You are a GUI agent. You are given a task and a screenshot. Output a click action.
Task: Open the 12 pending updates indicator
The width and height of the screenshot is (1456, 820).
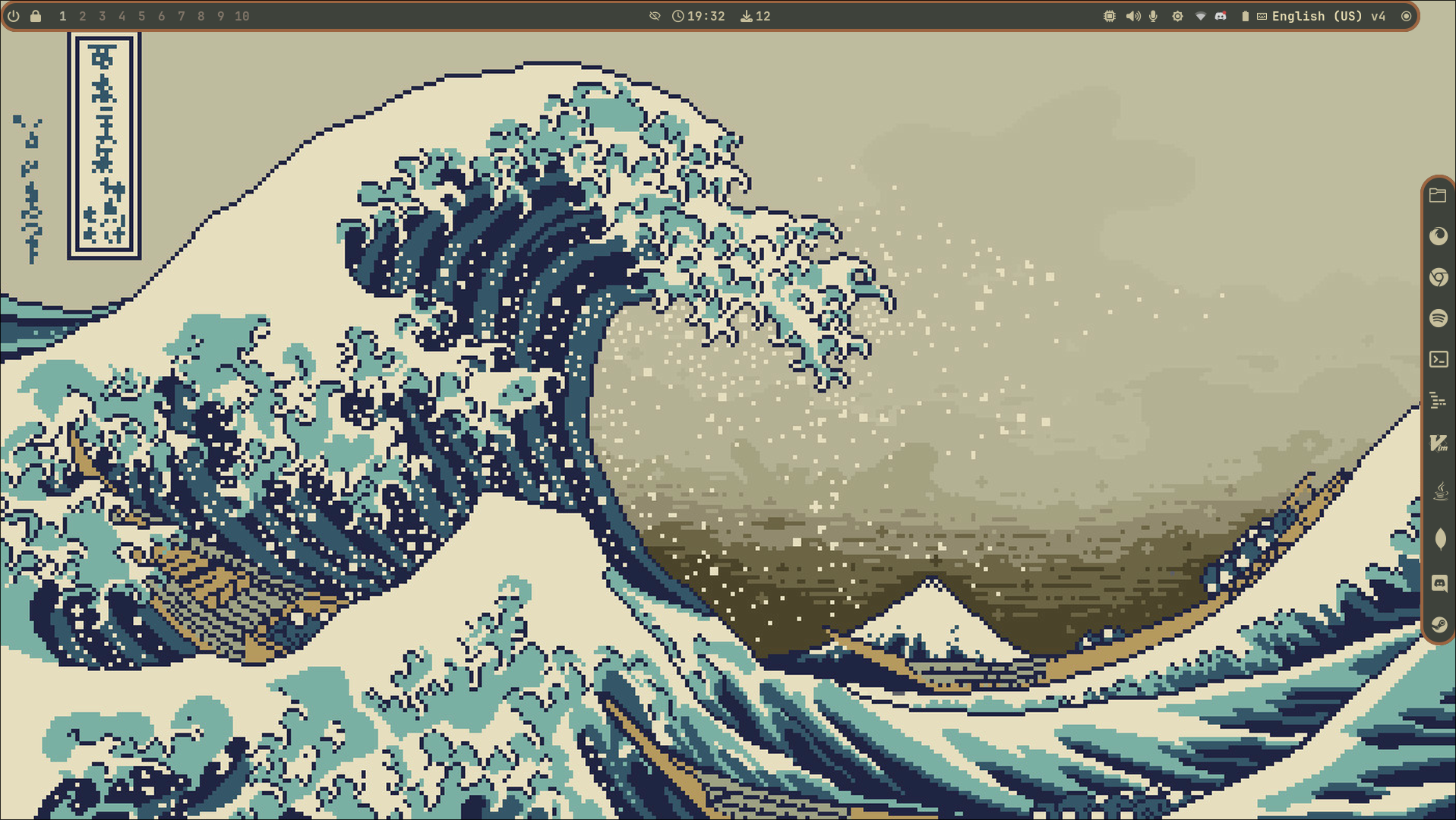(x=756, y=16)
